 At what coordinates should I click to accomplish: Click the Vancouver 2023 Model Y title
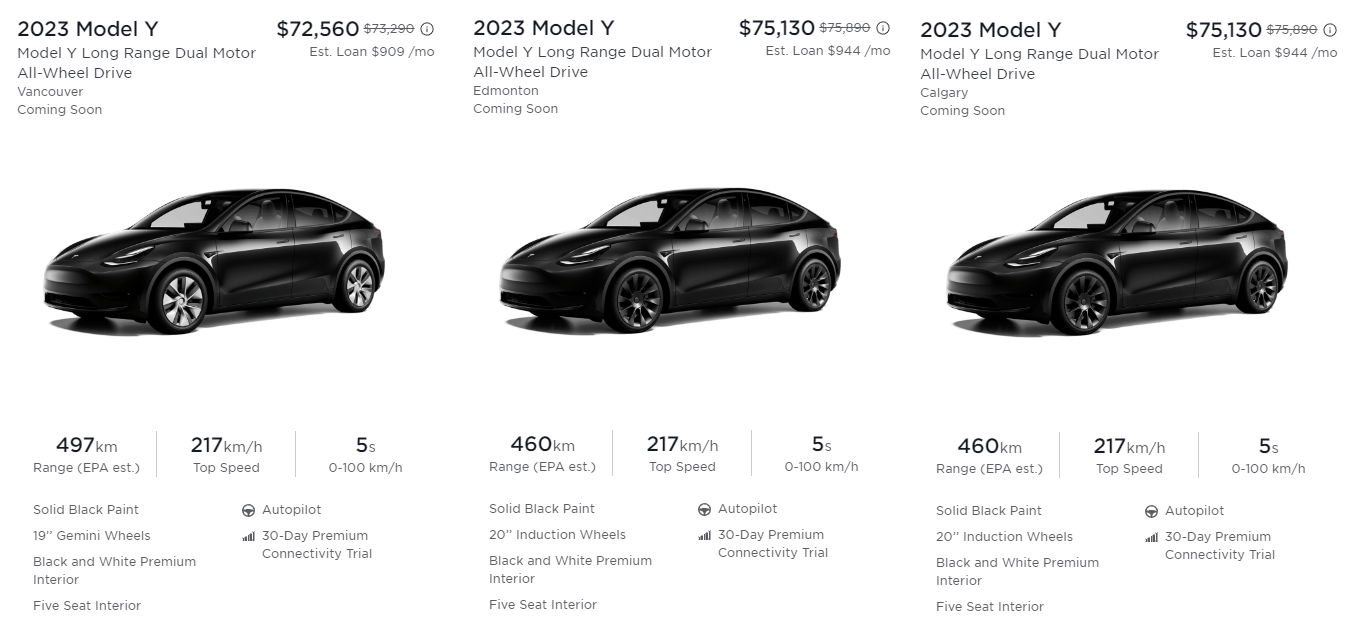(x=88, y=29)
